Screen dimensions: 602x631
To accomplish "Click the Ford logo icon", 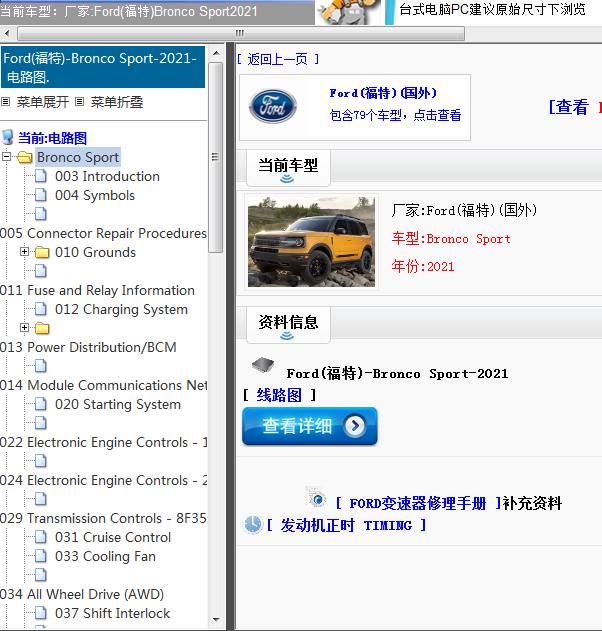I will pos(273,106).
